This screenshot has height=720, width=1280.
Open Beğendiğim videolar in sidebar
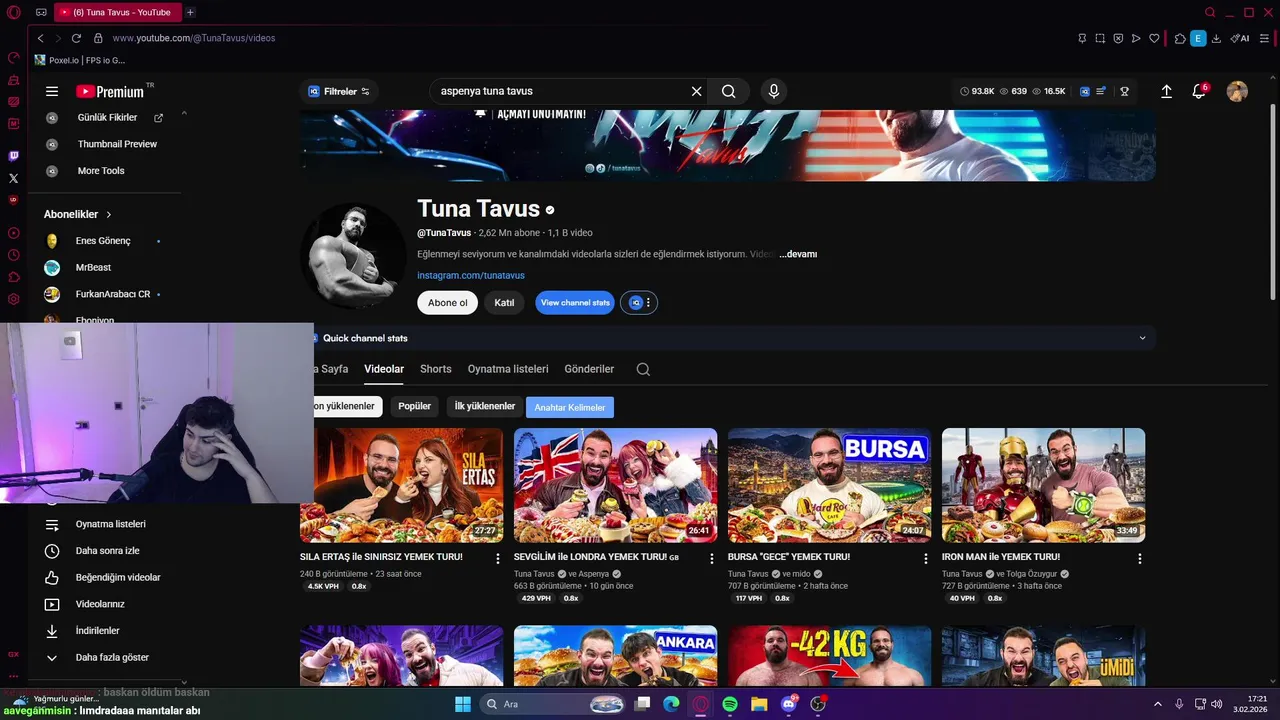click(118, 577)
